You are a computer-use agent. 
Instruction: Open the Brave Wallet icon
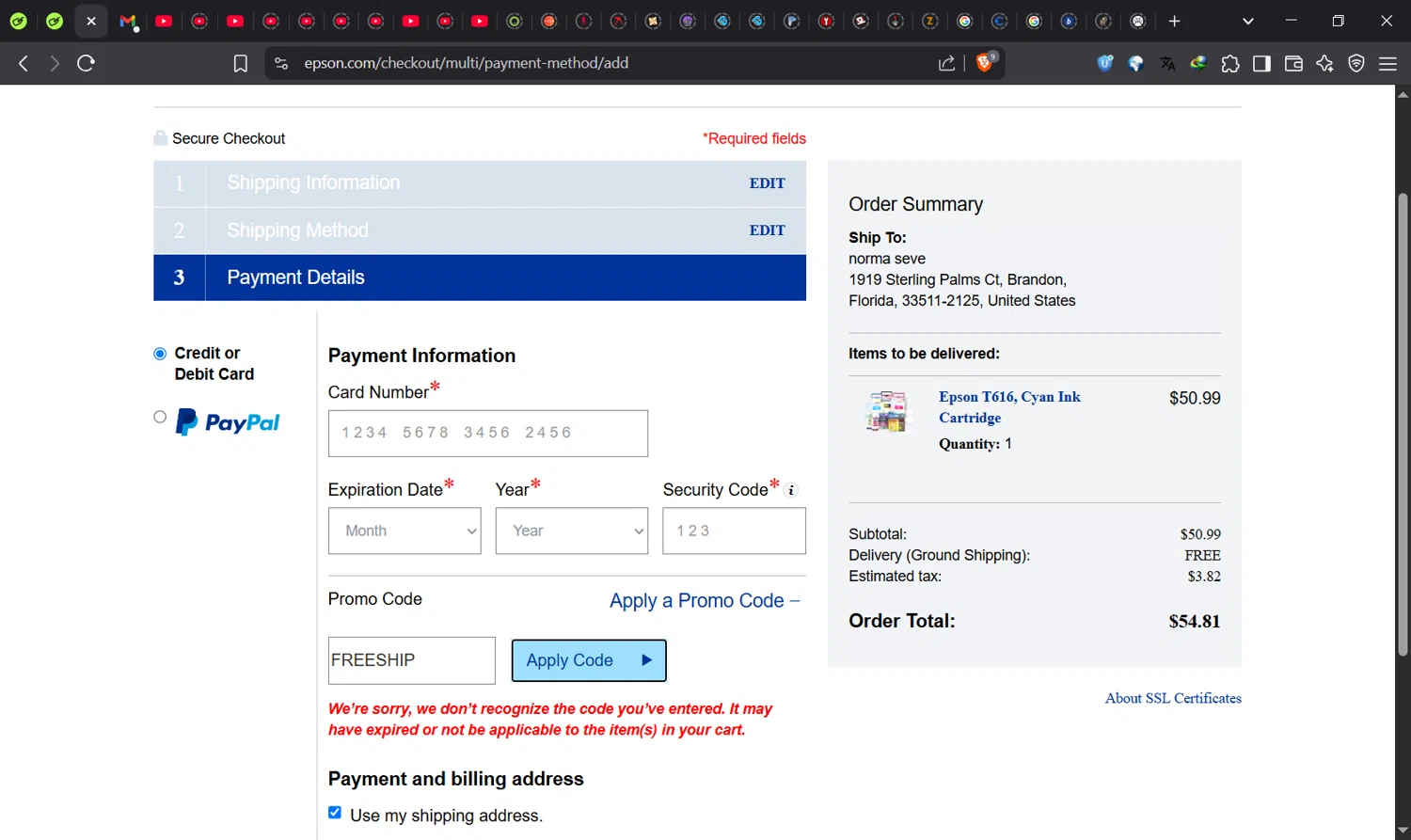[x=1293, y=63]
